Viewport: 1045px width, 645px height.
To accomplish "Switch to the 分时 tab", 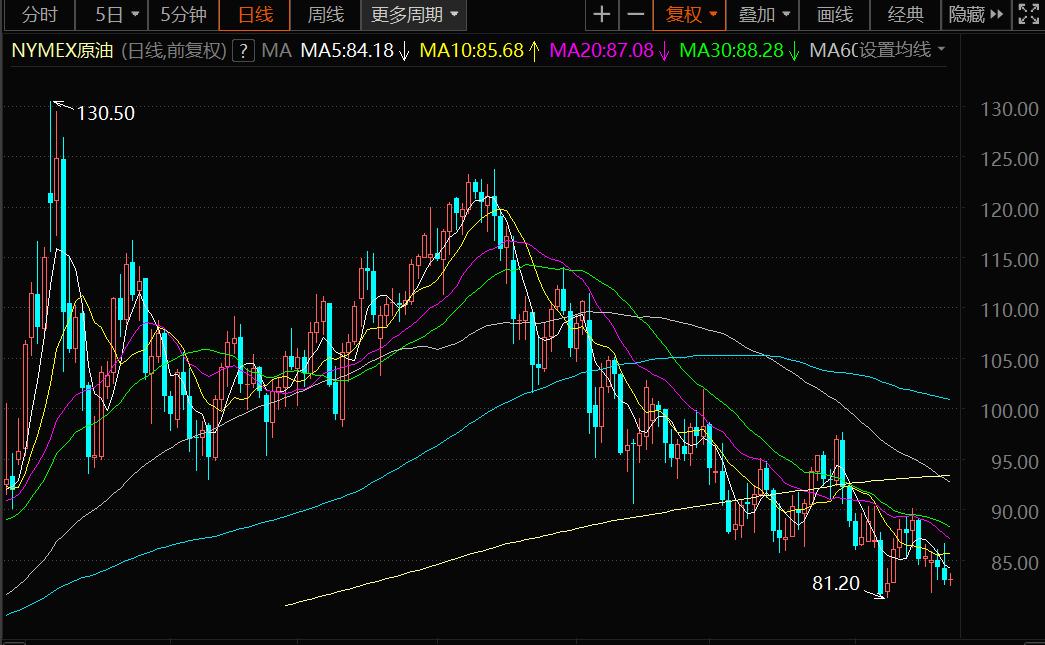I will click(39, 15).
